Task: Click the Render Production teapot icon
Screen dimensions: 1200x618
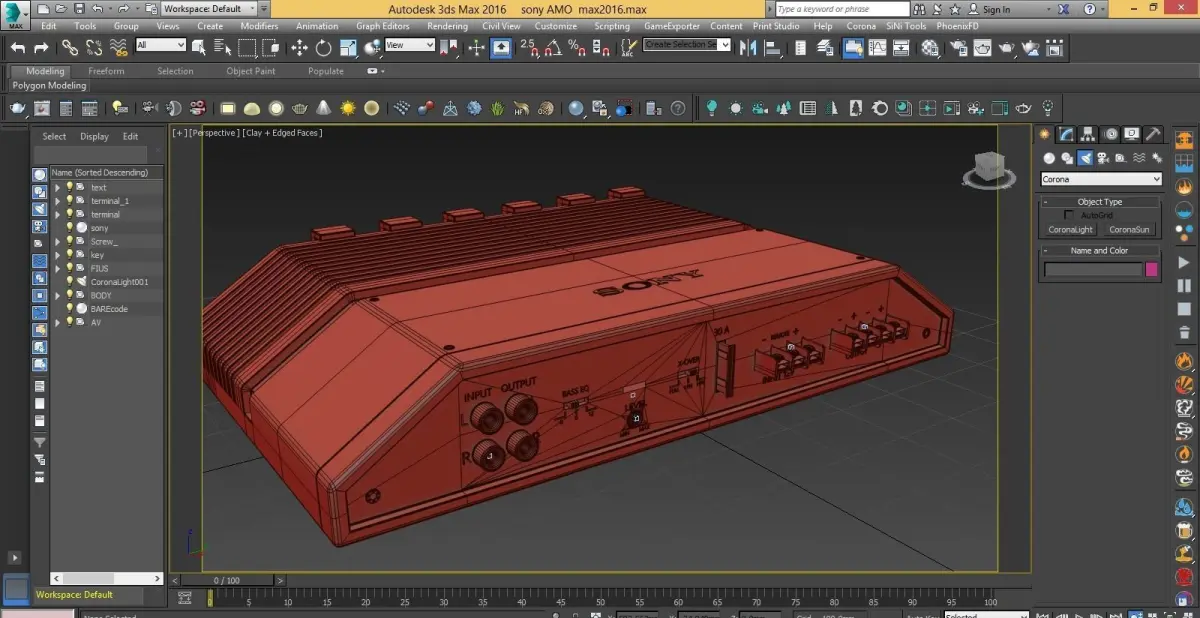Action: point(1008,47)
